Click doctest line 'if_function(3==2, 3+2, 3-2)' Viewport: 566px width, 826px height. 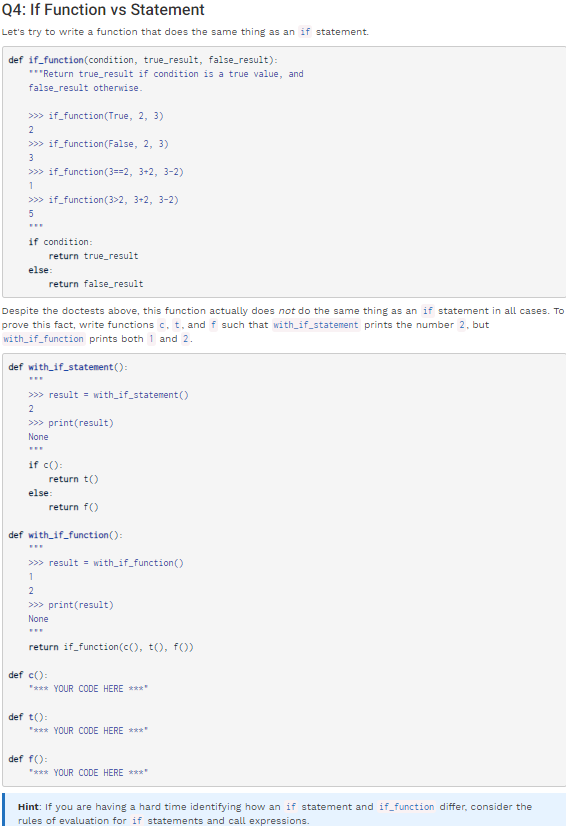(x=106, y=172)
